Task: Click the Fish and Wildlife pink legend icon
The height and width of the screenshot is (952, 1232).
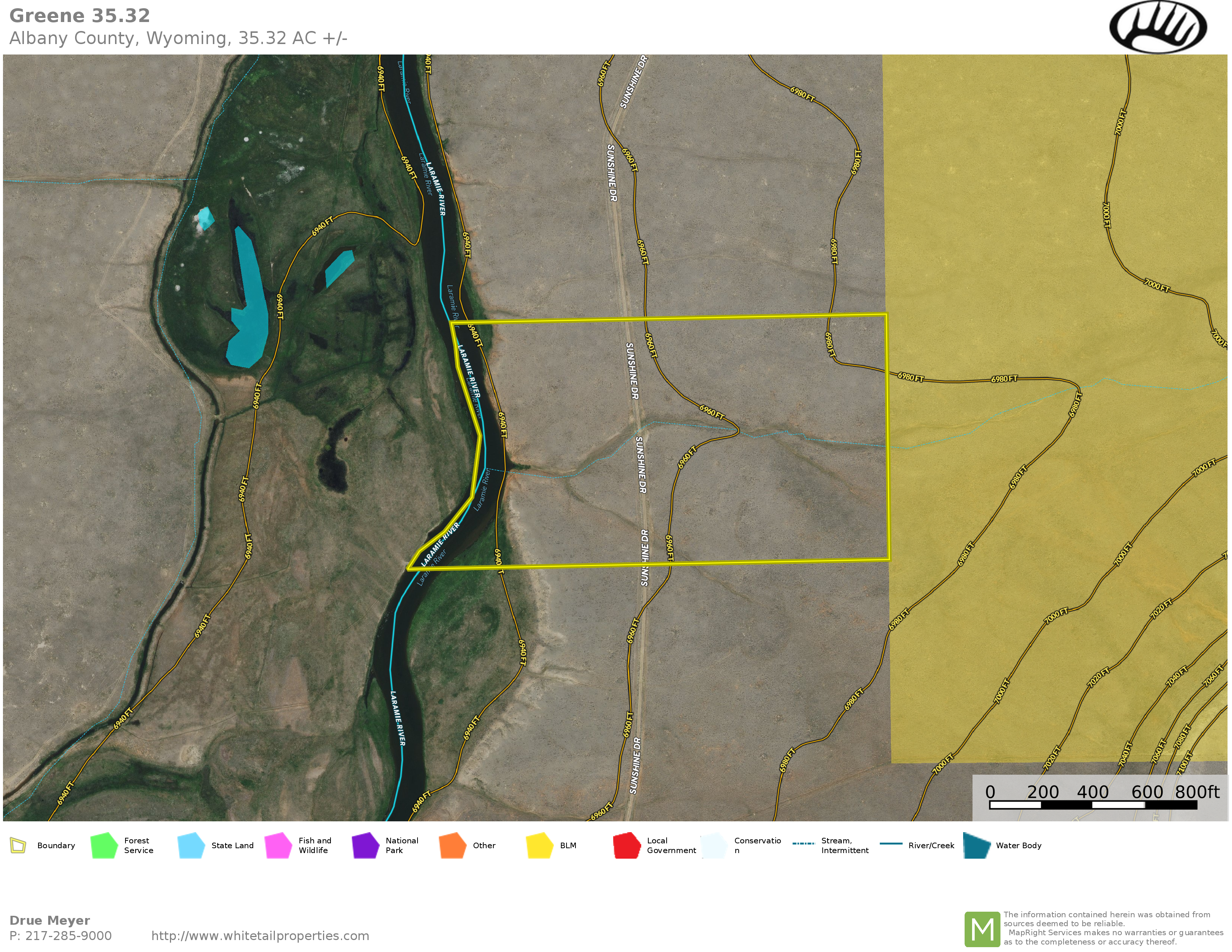Action: pos(278,845)
